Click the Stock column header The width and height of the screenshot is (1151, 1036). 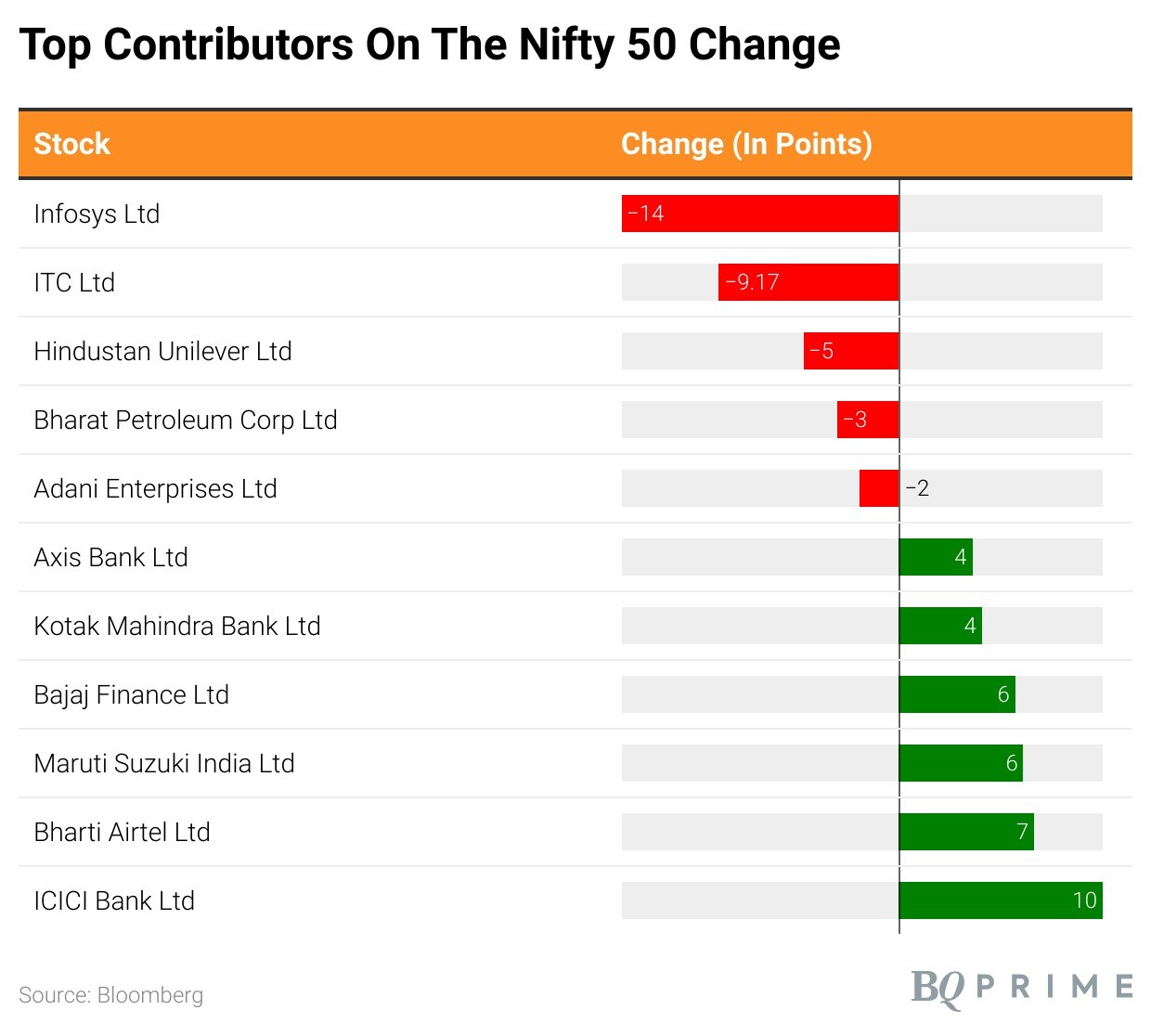[x=72, y=144]
